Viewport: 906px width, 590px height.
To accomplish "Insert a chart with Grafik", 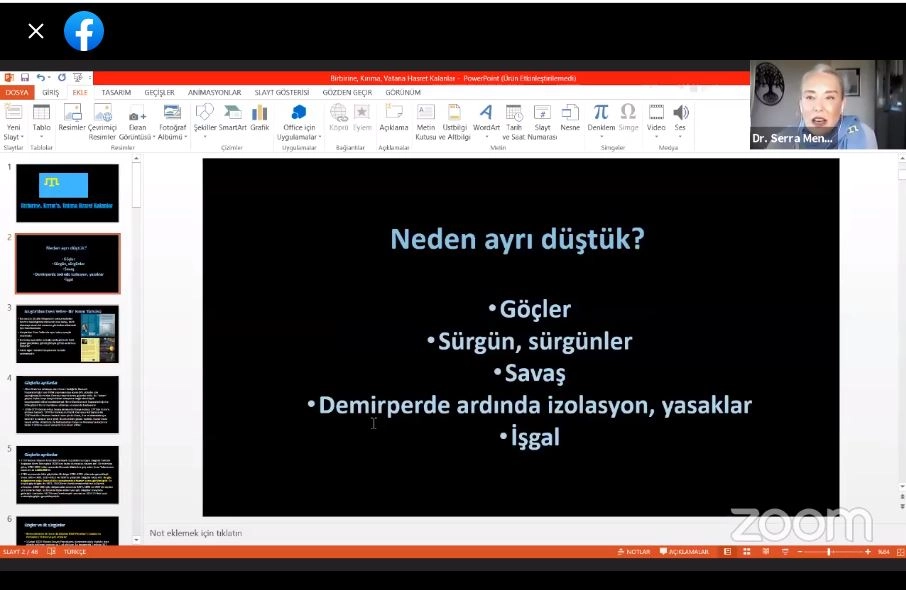I will coord(260,113).
